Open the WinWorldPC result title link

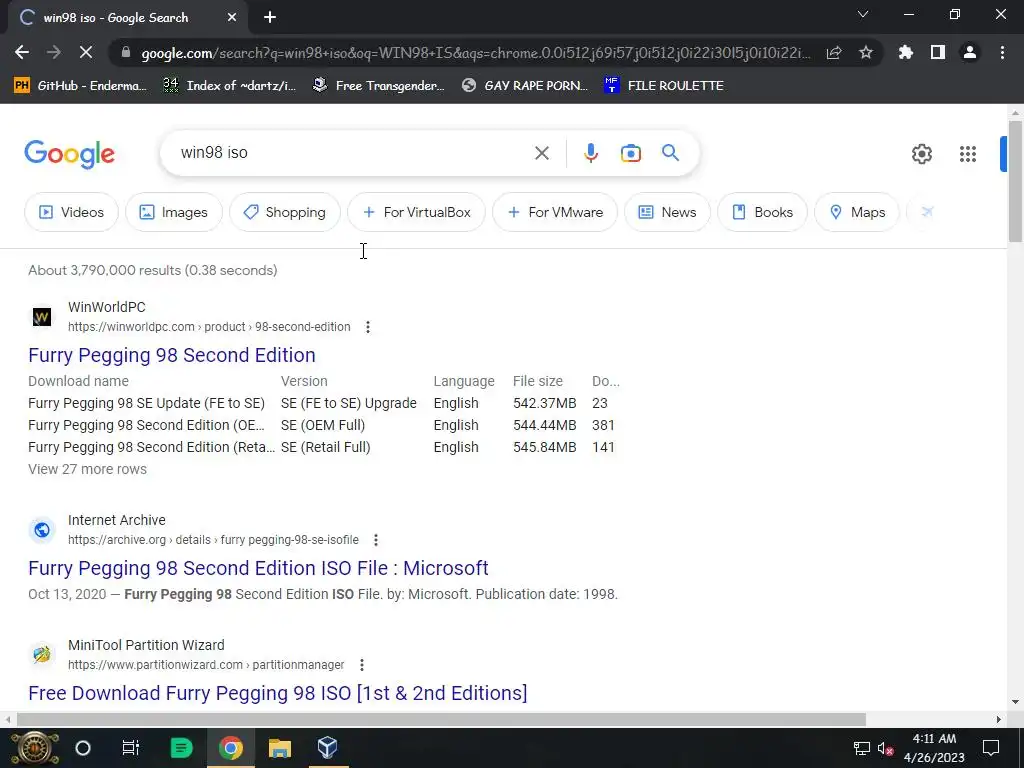coord(172,355)
